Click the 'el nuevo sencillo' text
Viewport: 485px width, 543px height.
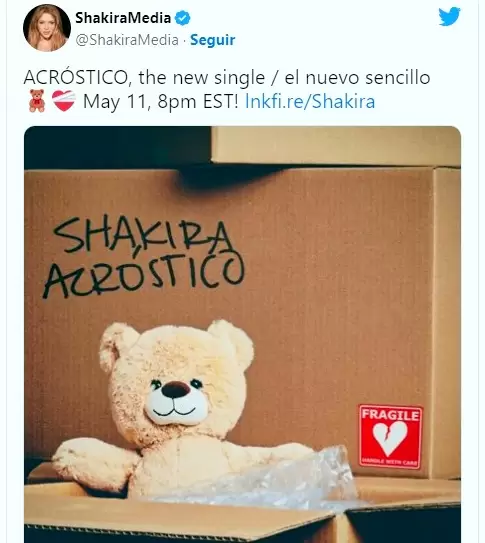(x=357, y=77)
